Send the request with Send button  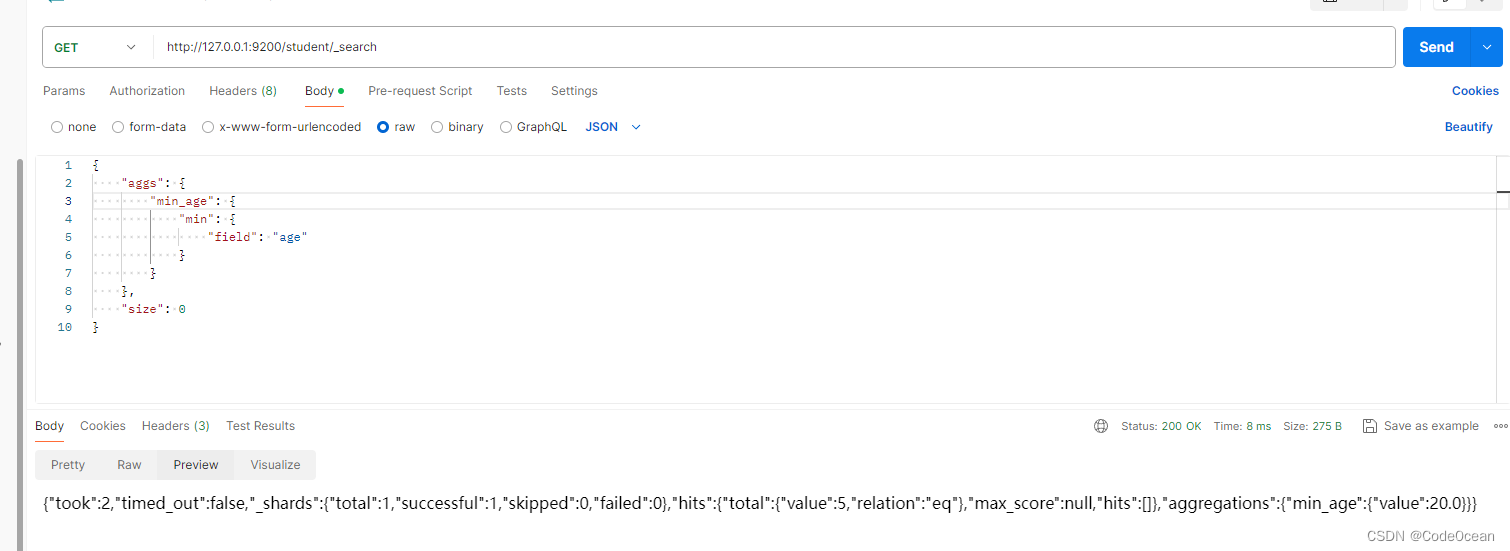click(x=1436, y=47)
